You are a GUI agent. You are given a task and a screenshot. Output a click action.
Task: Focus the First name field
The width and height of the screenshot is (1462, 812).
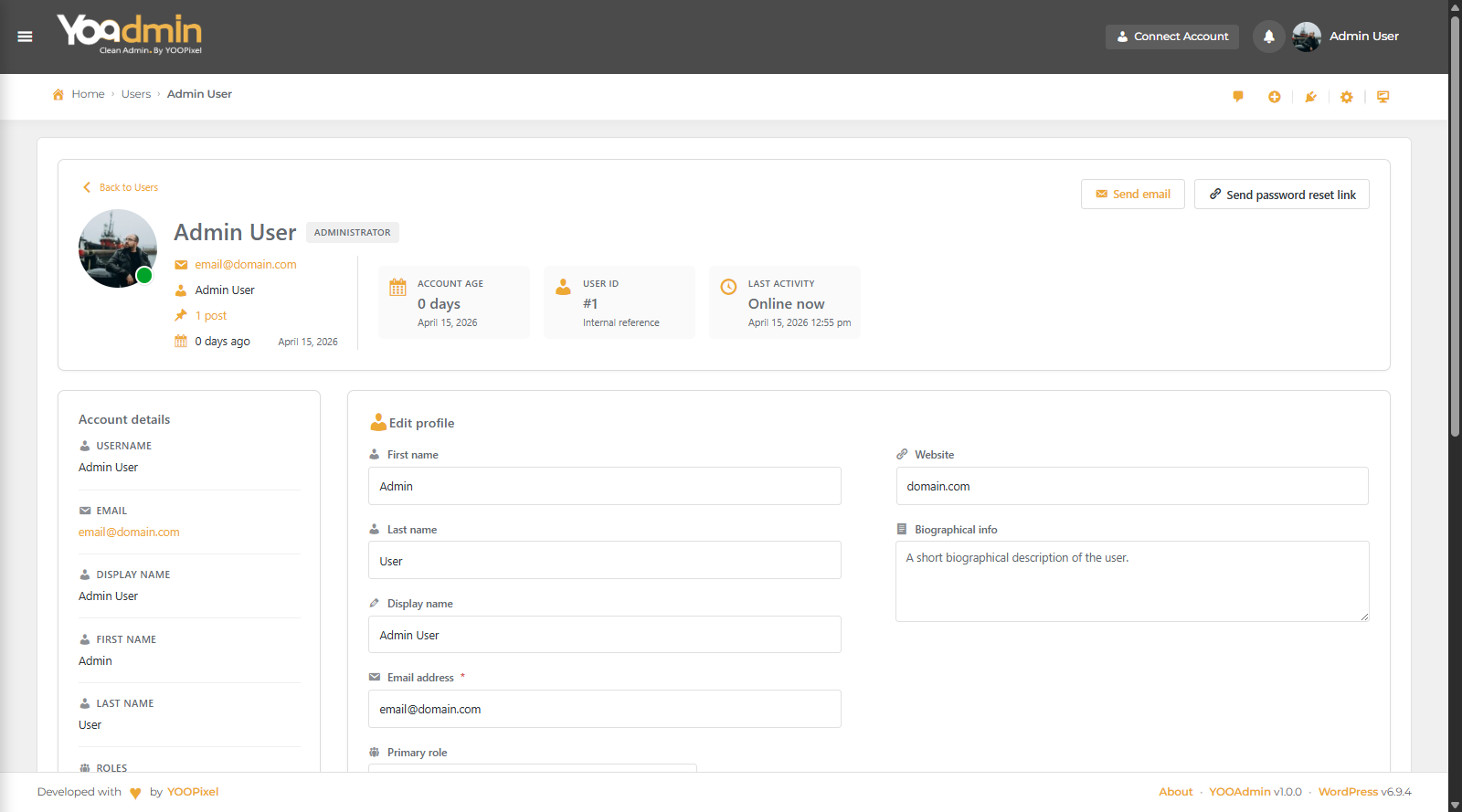click(605, 486)
